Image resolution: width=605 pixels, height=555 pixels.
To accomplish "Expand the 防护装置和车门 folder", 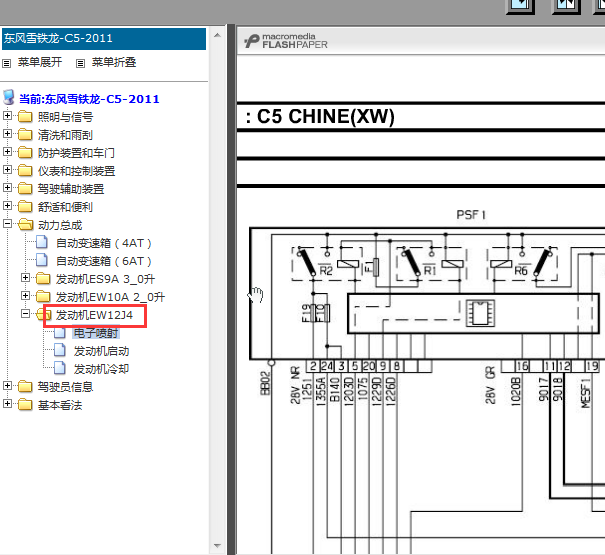I will point(7,151).
